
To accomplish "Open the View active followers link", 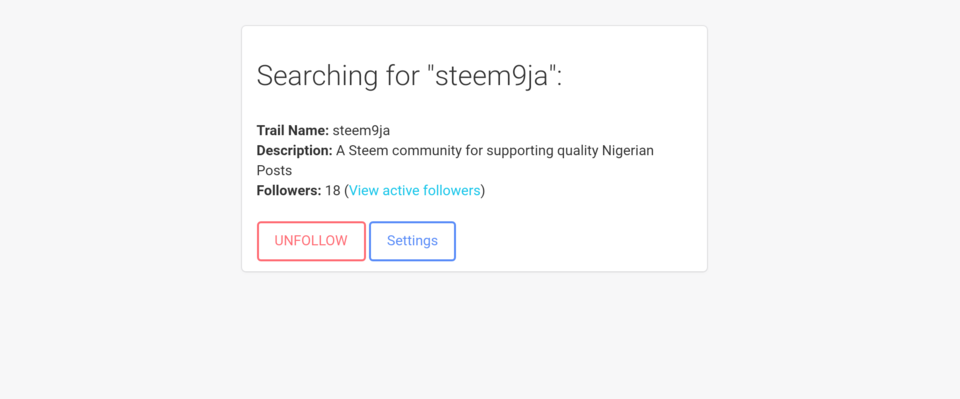I will pos(414,191).
